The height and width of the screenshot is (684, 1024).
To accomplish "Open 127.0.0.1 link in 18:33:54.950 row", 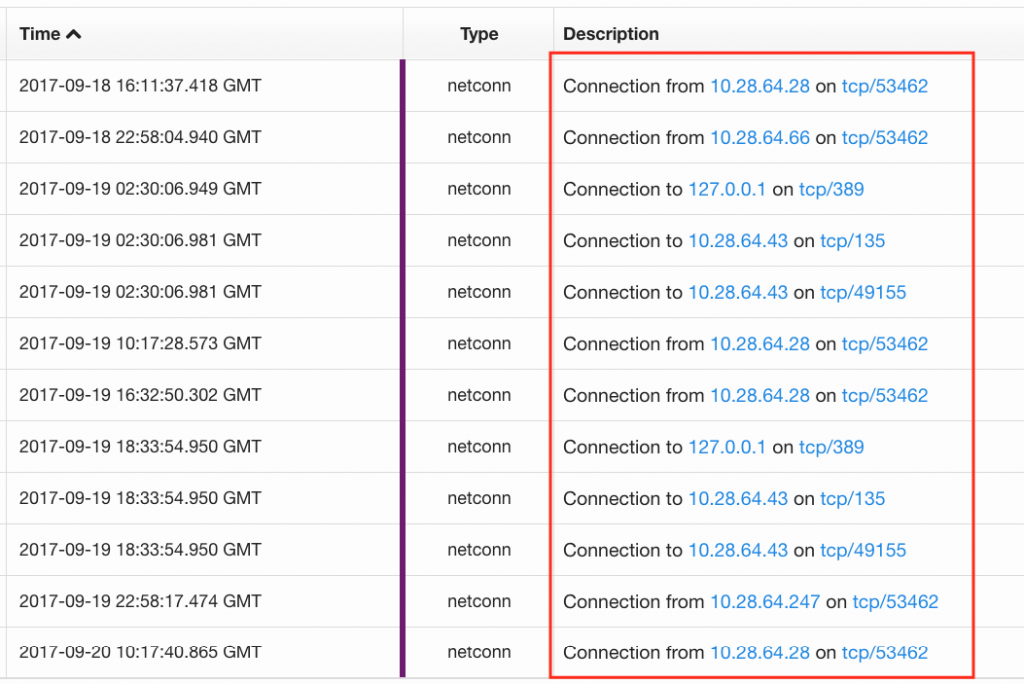I will 726,447.
